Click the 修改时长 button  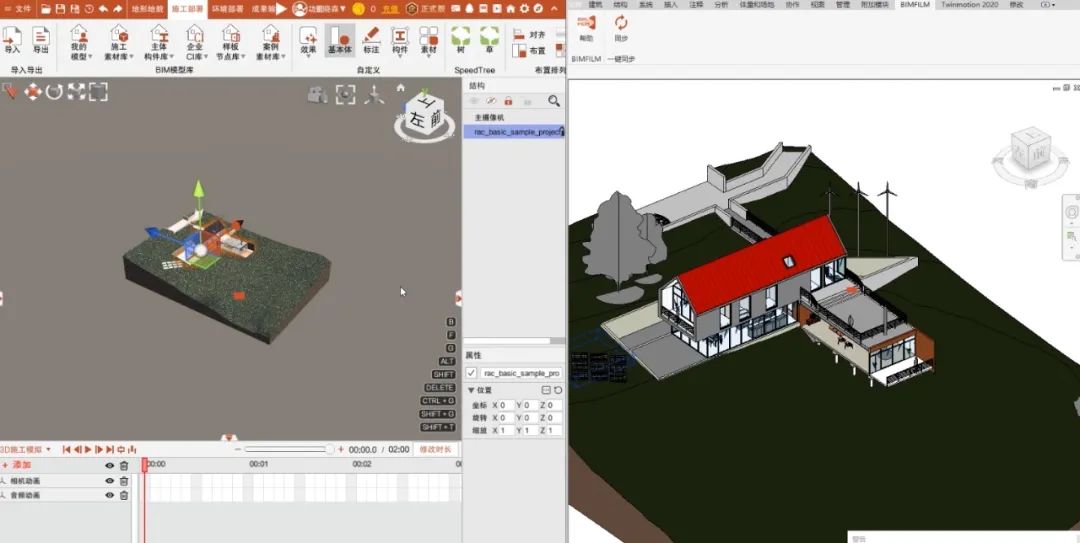435,449
